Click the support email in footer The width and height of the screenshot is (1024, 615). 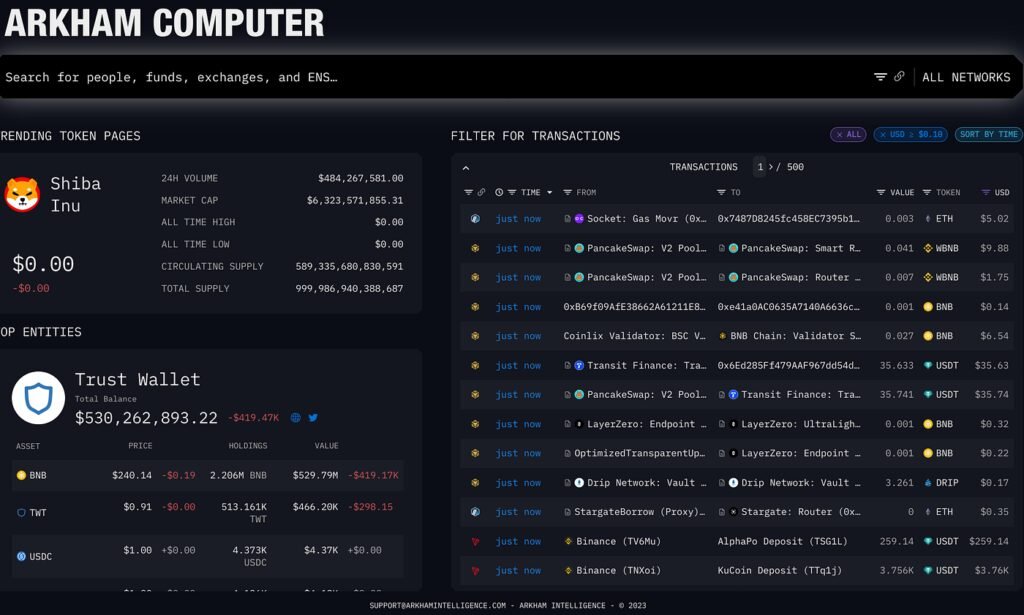pos(437,605)
